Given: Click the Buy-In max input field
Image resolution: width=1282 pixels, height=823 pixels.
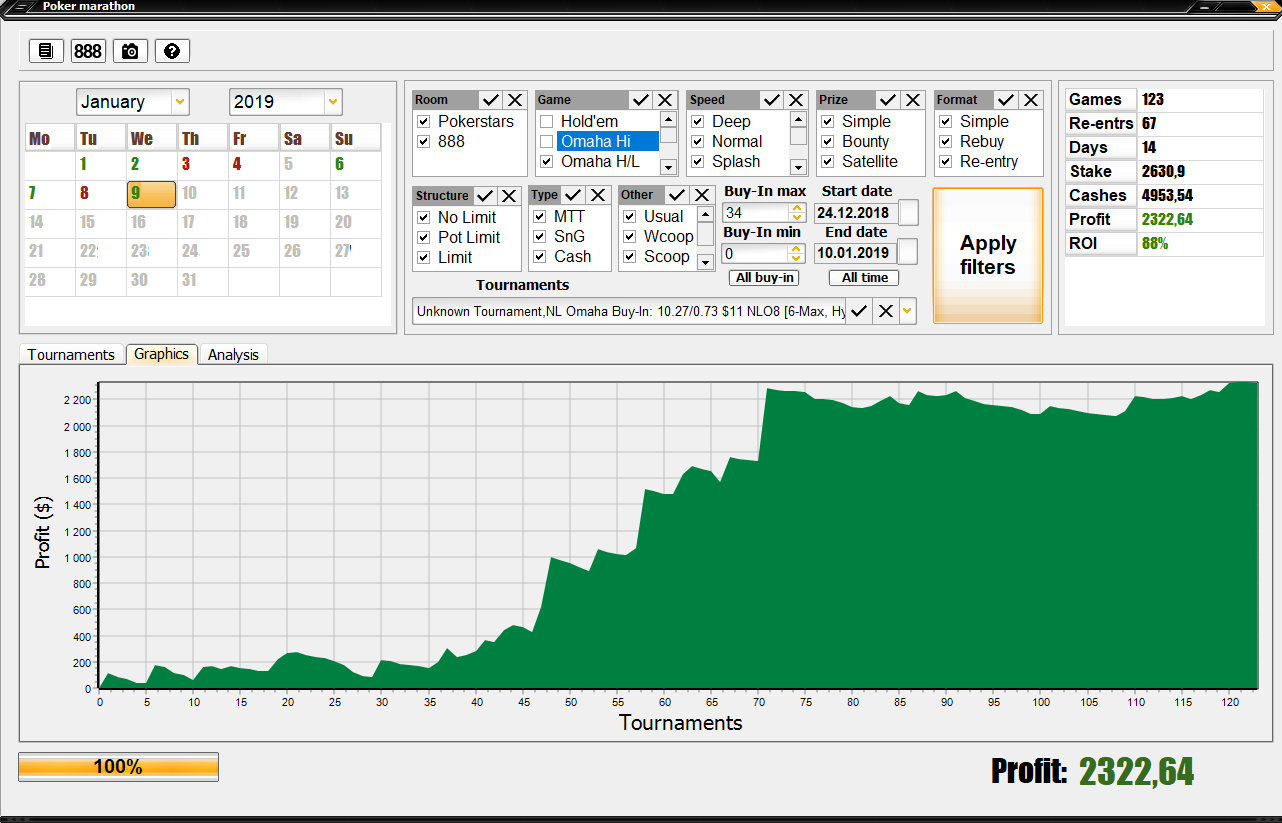Looking at the screenshot, I should click(756, 213).
